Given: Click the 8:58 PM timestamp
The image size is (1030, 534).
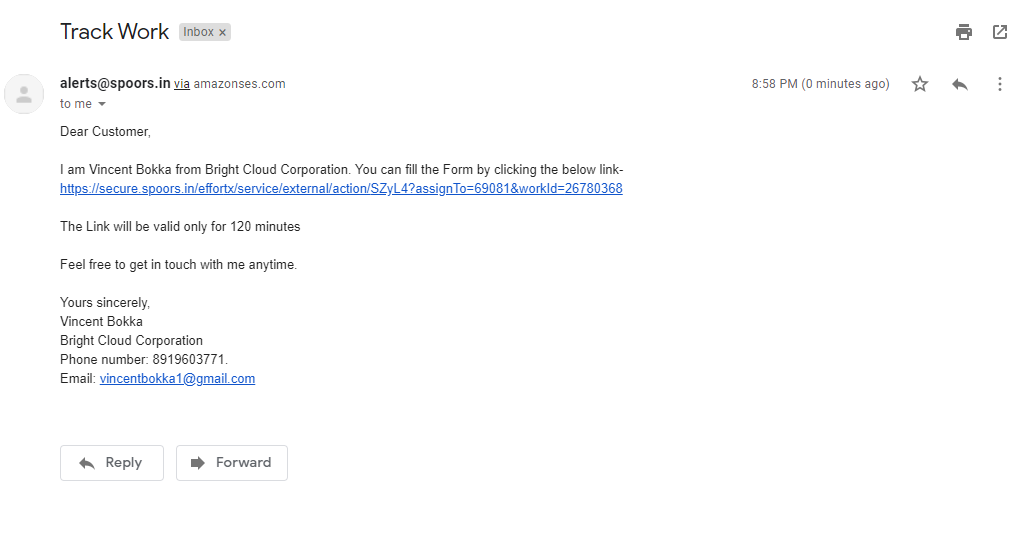Looking at the screenshot, I should [820, 84].
